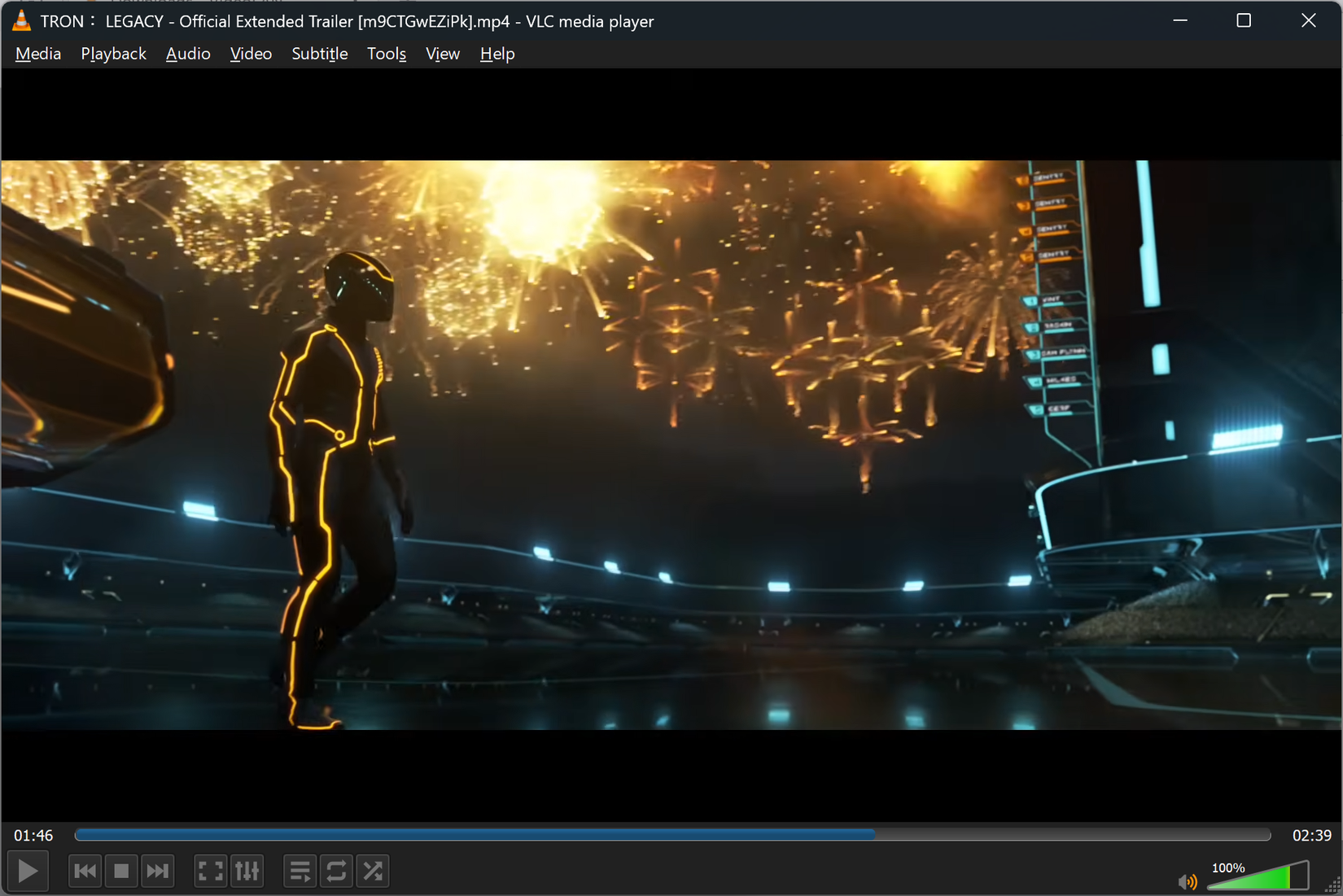Viewport: 1343px width, 896px height.
Task: Open the Playback menu
Action: [113, 54]
